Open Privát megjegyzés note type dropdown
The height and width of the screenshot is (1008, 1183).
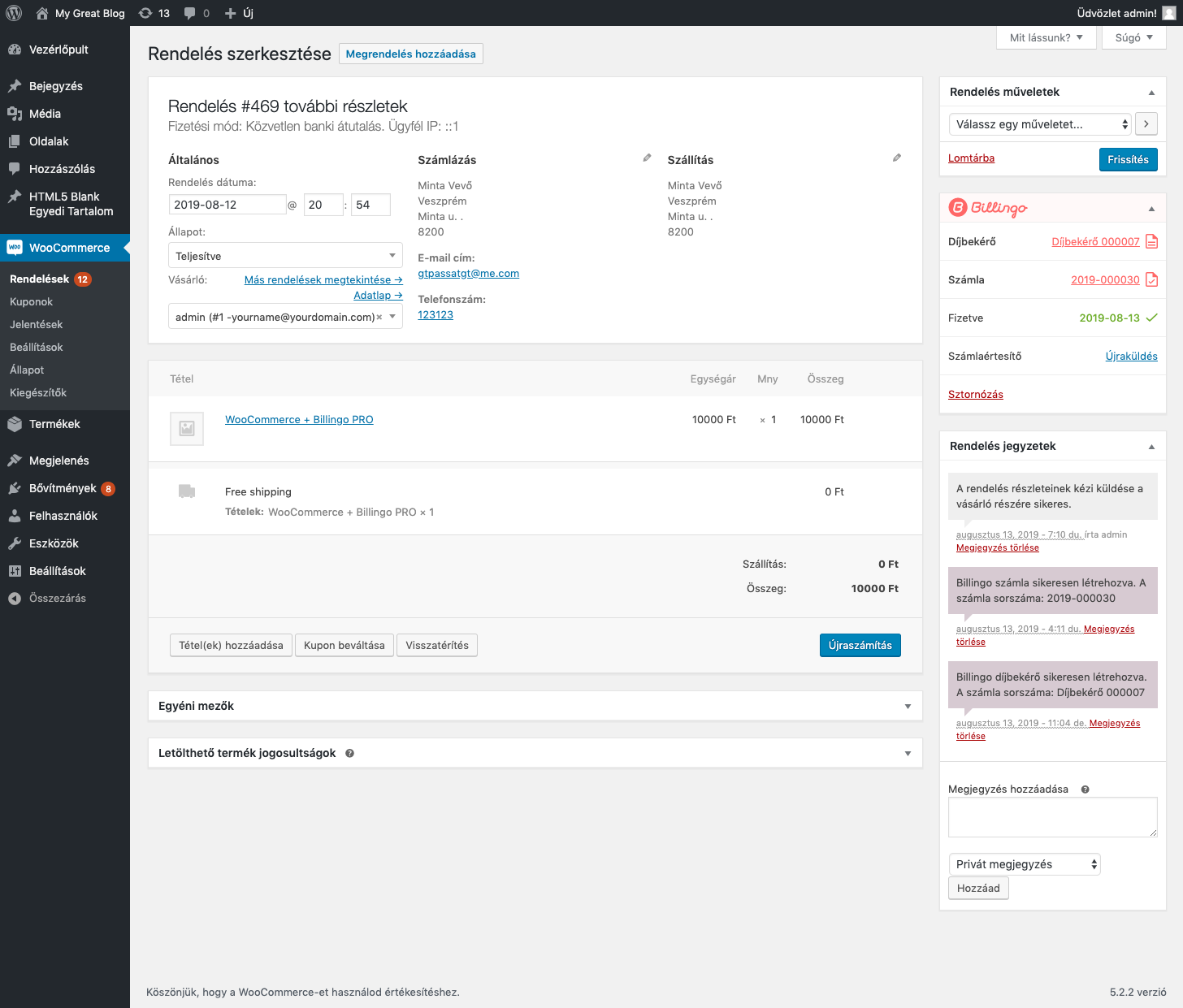pos(1025,864)
